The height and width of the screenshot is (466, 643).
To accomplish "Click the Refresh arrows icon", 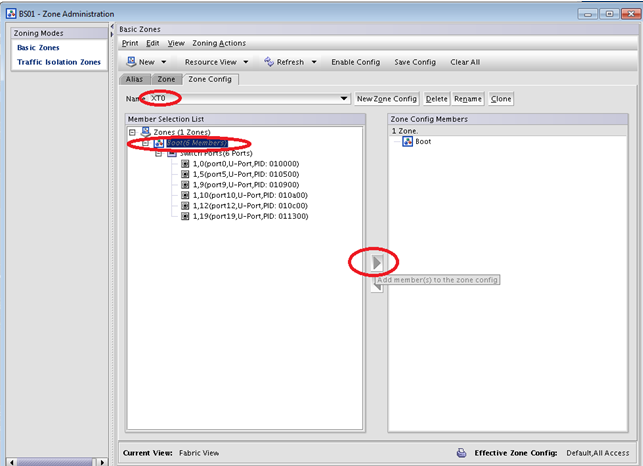I will point(268,62).
